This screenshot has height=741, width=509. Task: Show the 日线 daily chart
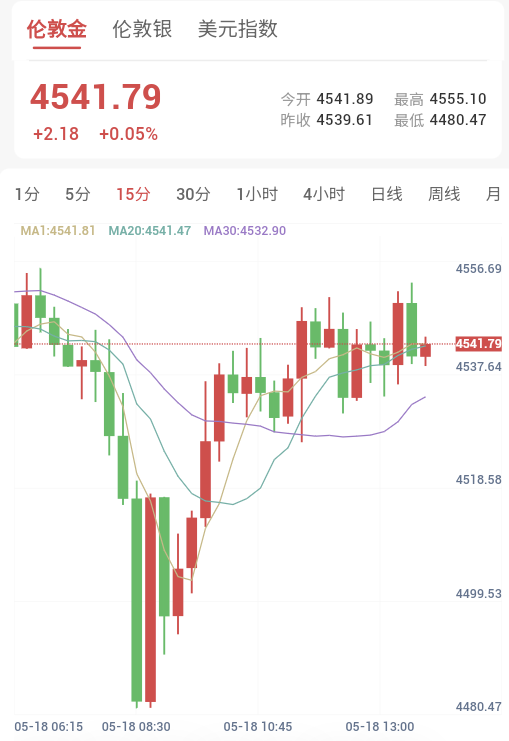point(387,194)
